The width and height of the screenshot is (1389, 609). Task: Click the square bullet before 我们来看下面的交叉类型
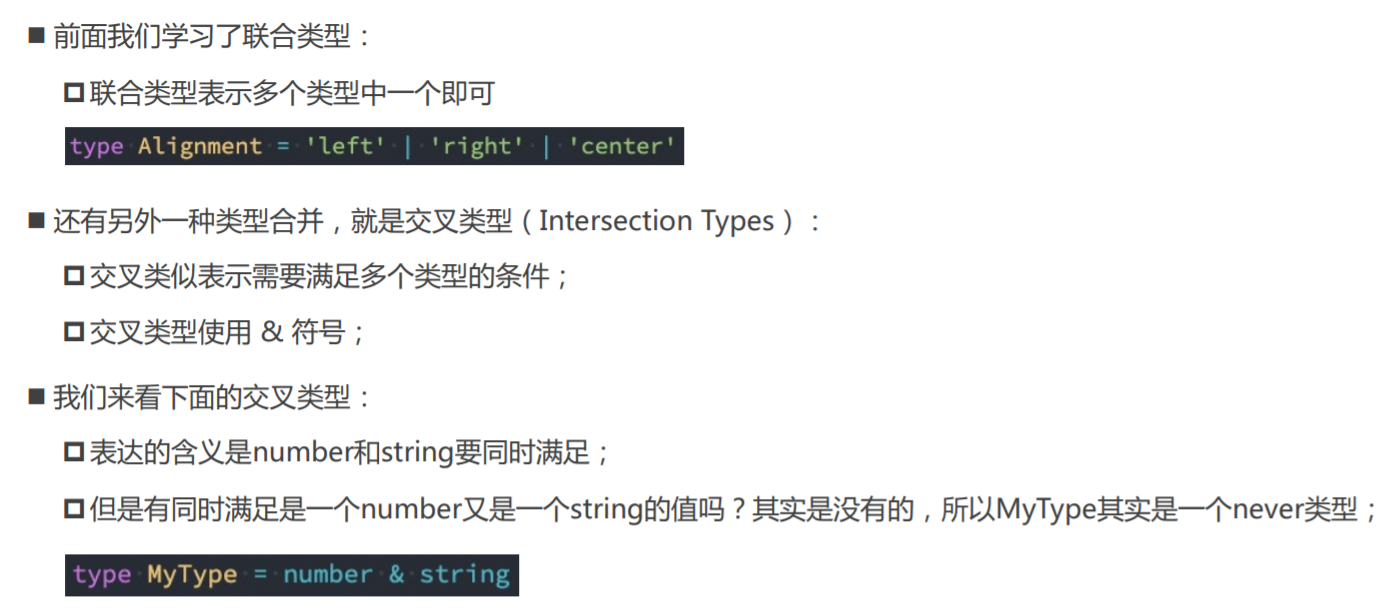coord(37,398)
